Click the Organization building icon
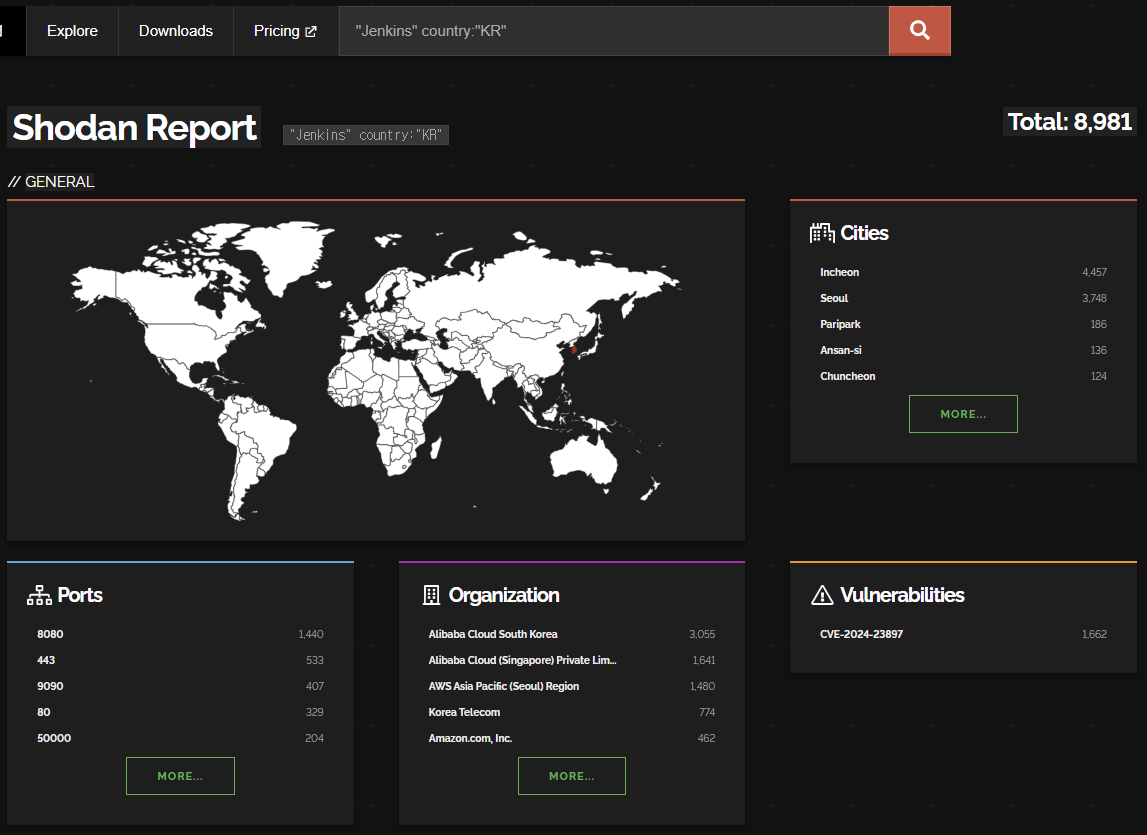The height and width of the screenshot is (835, 1147). tap(432, 595)
